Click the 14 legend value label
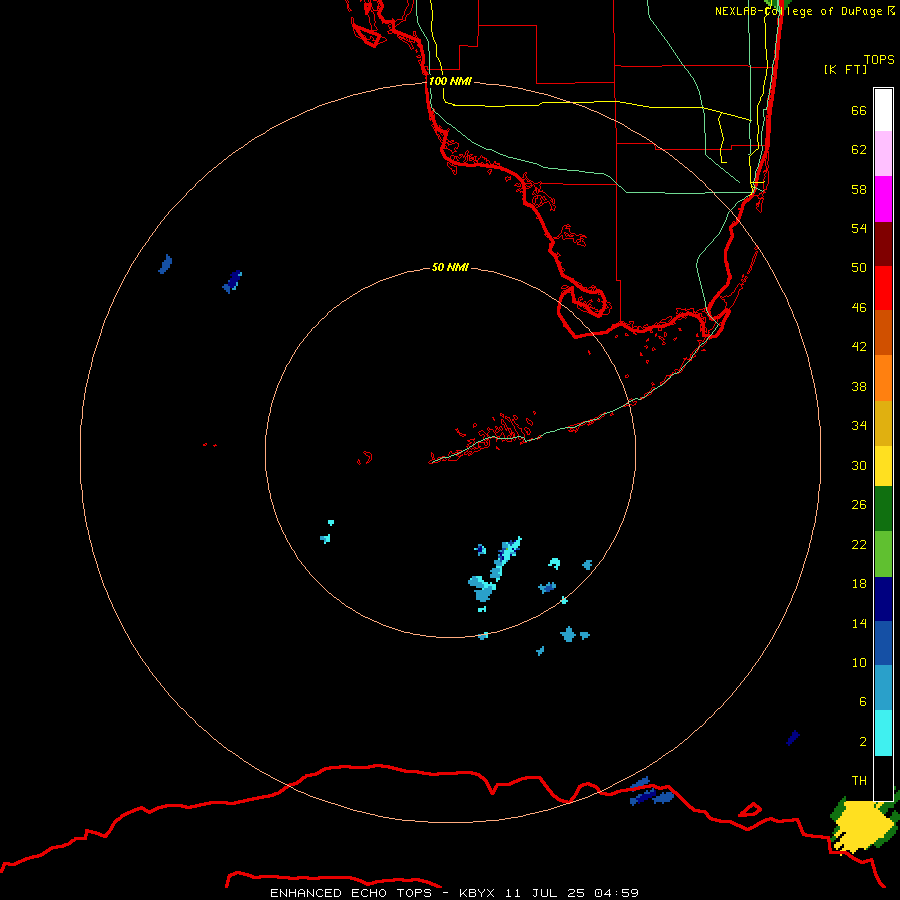The width and height of the screenshot is (900, 900). pos(859,623)
